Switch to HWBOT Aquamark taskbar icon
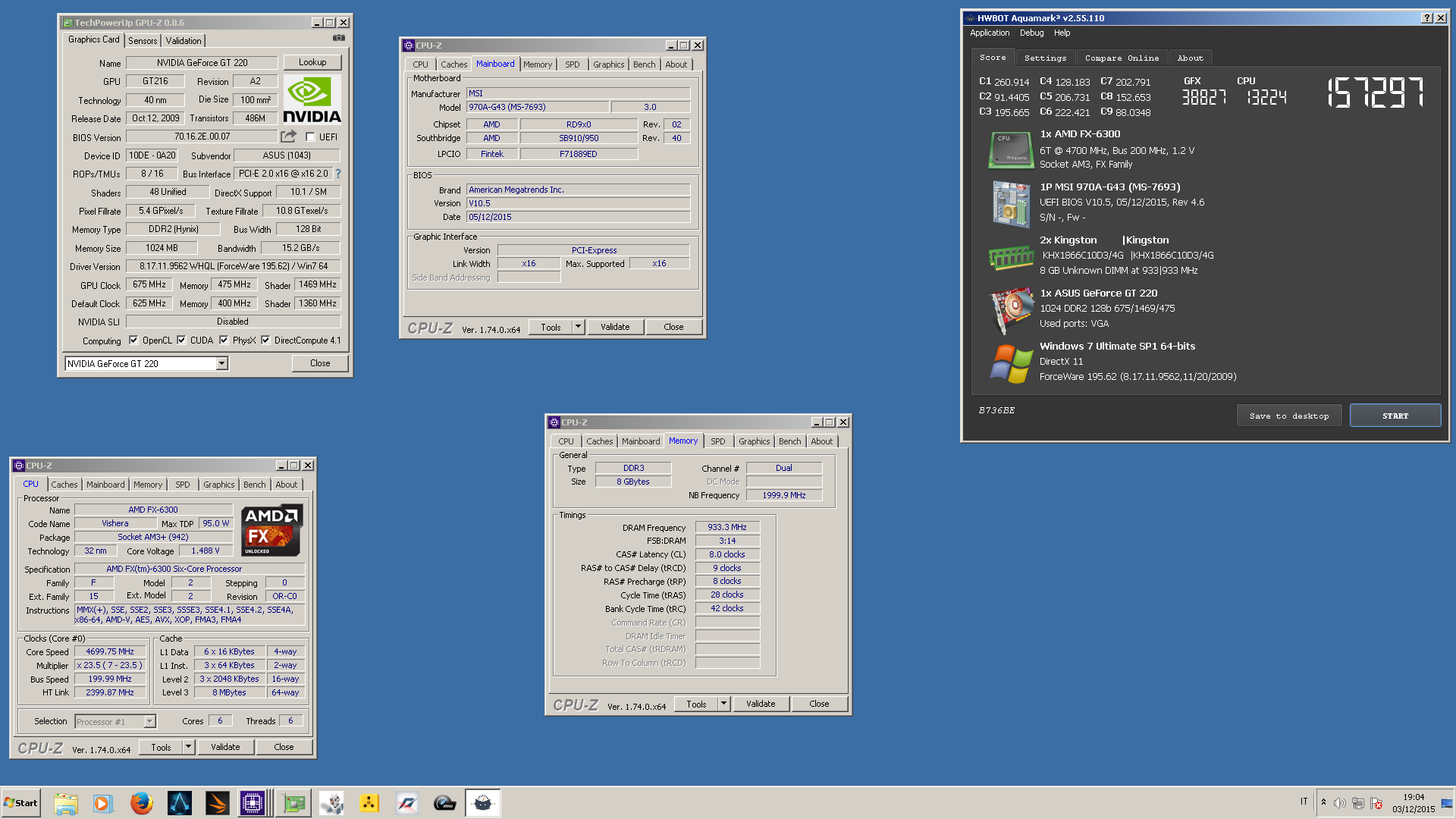Viewport: 1456px width, 819px height. click(x=483, y=803)
